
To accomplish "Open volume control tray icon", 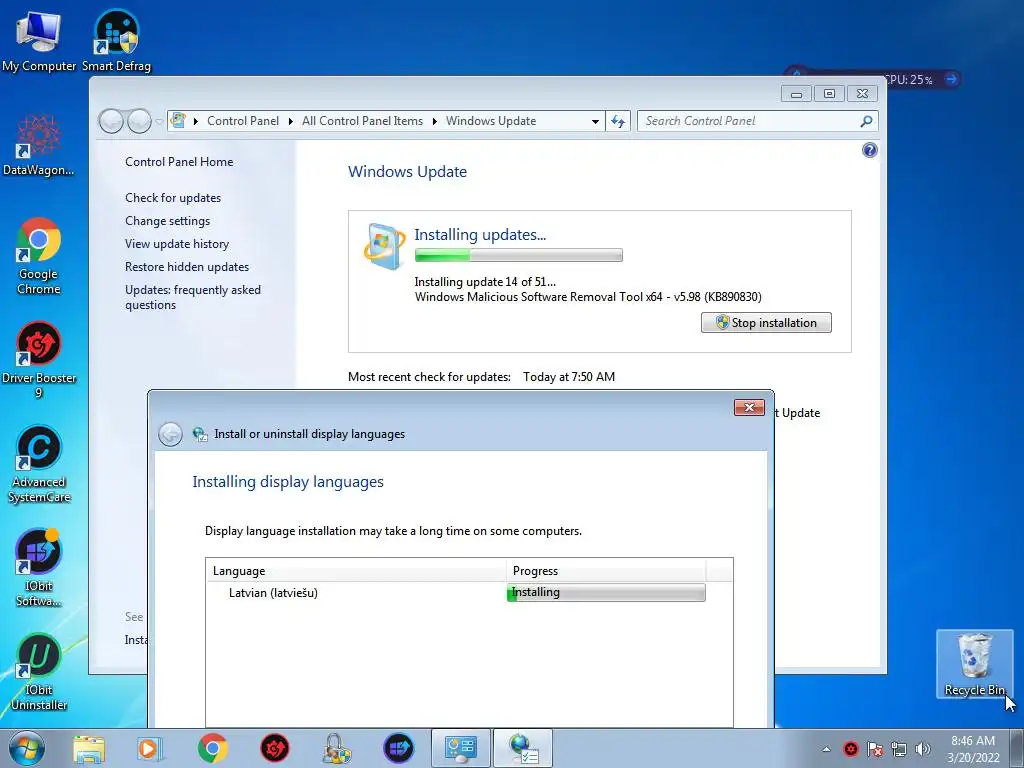I will [923, 749].
